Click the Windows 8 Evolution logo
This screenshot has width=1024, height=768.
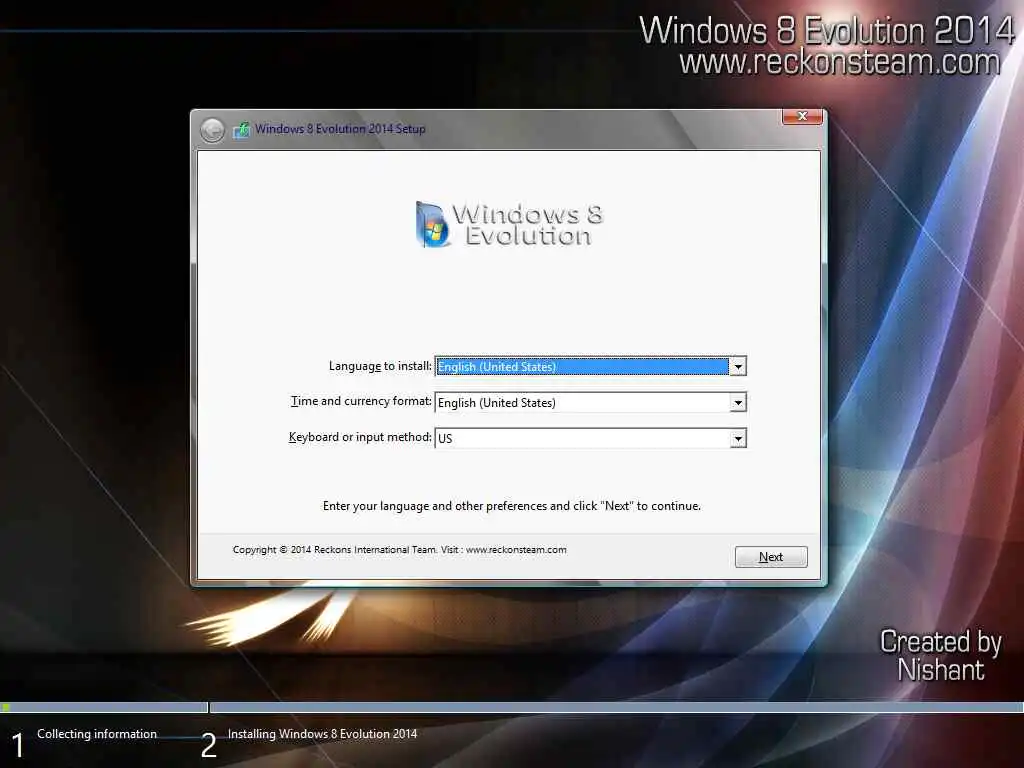point(509,225)
